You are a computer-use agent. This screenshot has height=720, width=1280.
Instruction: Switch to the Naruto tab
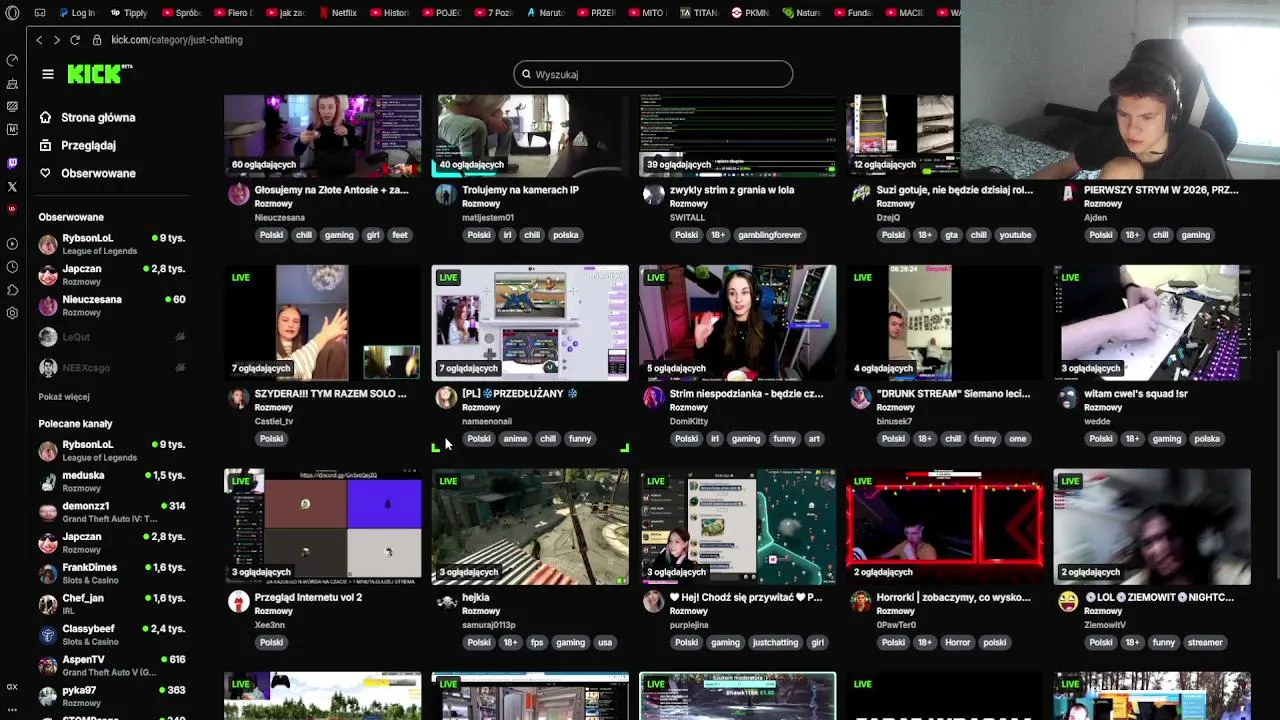tap(545, 13)
